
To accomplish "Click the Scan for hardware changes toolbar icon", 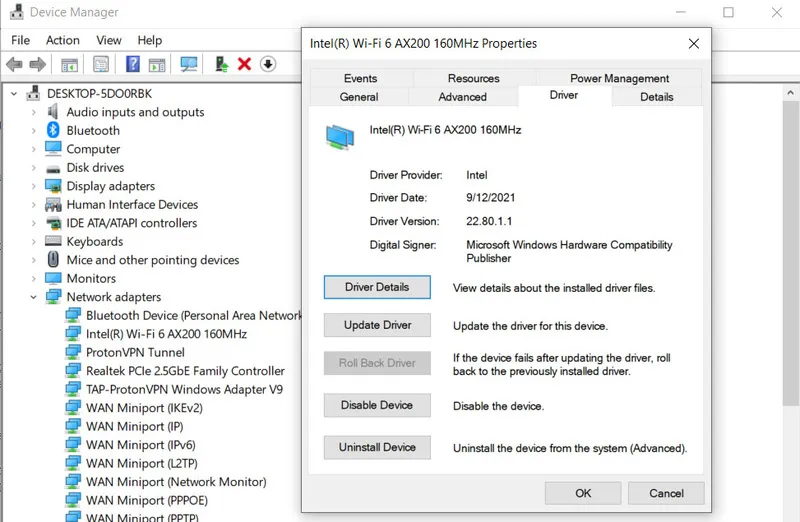I will coord(188,64).
